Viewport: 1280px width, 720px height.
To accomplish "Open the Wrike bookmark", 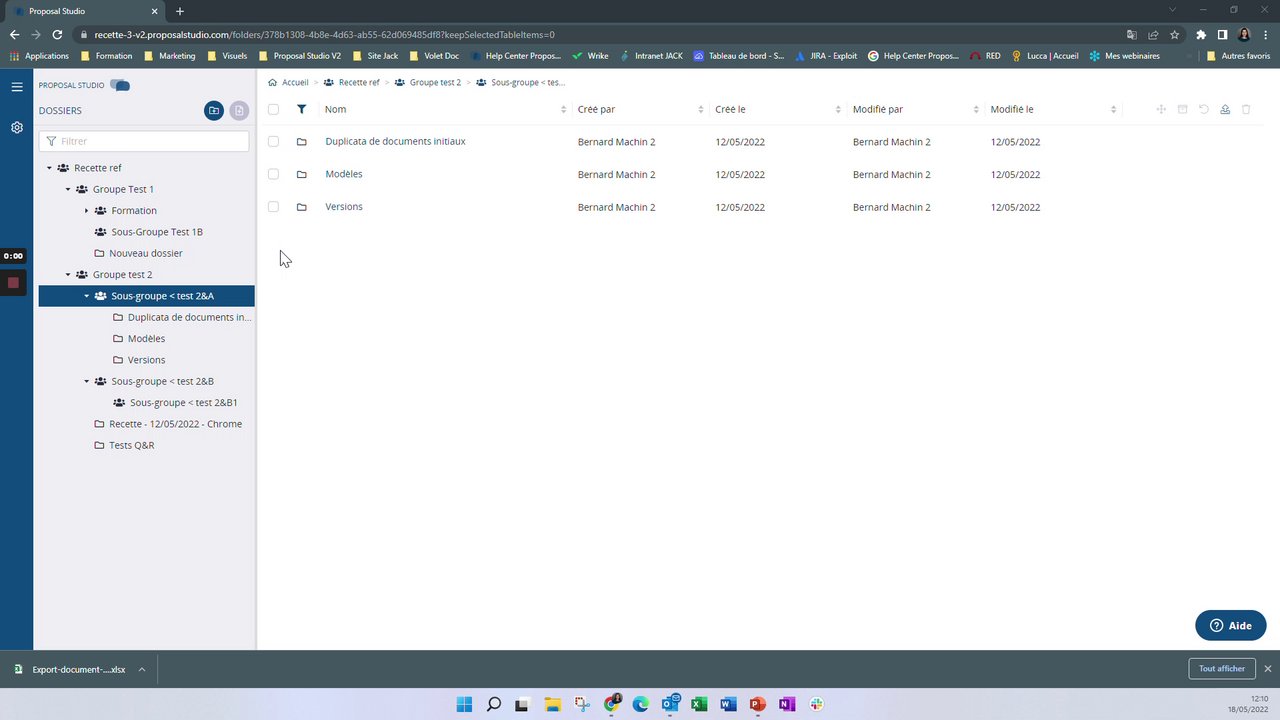I will click(x=590, y=56).
